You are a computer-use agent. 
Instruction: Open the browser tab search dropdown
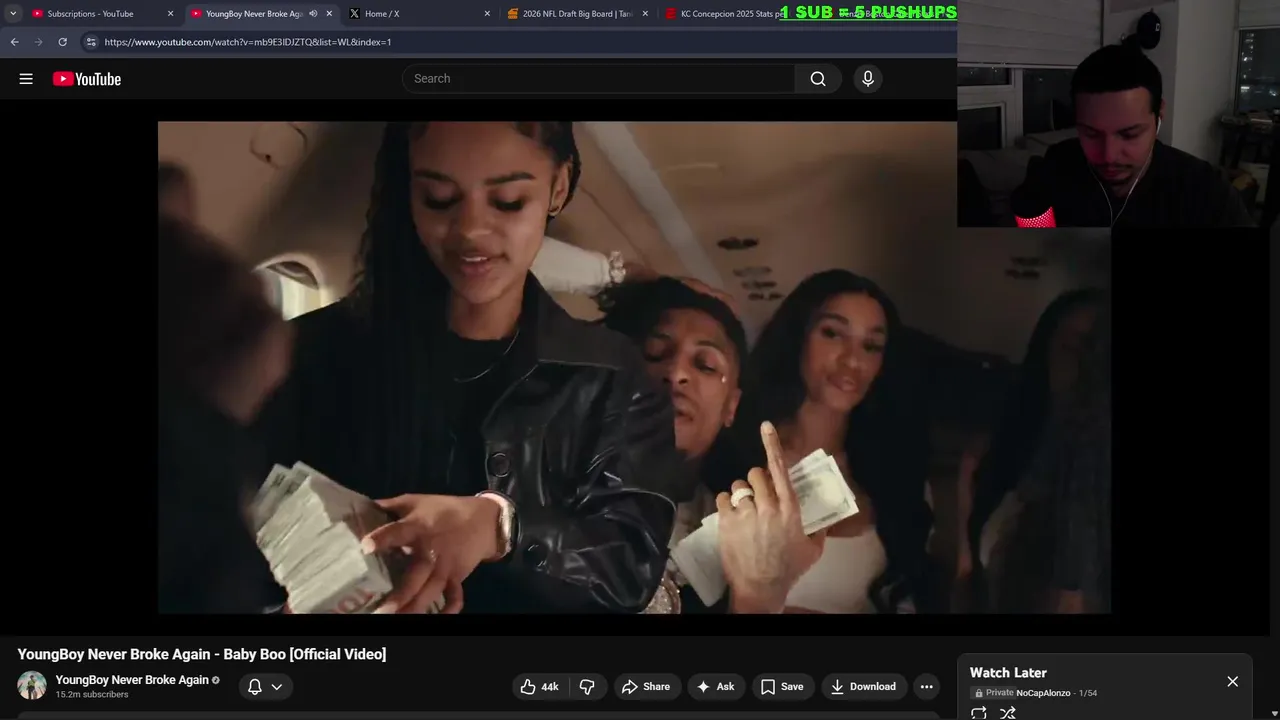(x=13, y=13)
